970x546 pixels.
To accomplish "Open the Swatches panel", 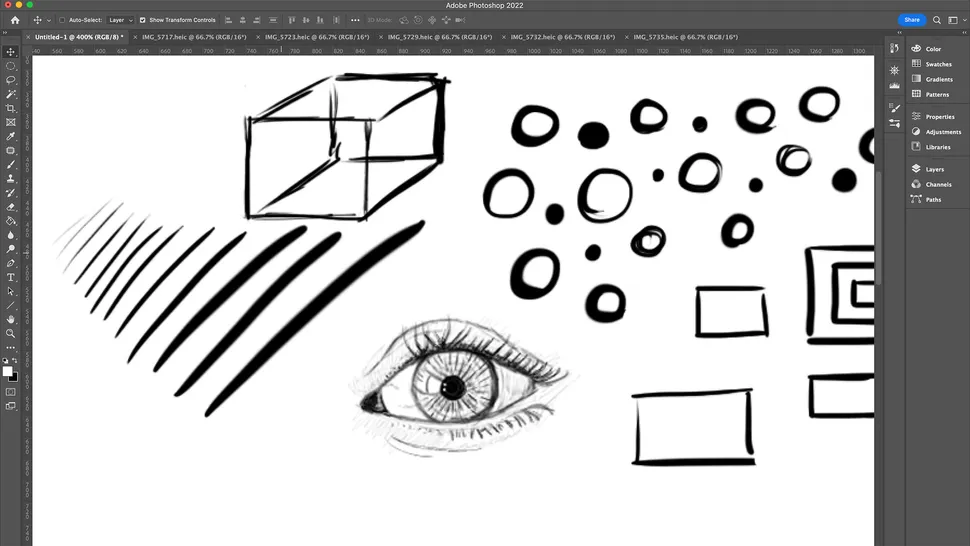I will (938, 64).
